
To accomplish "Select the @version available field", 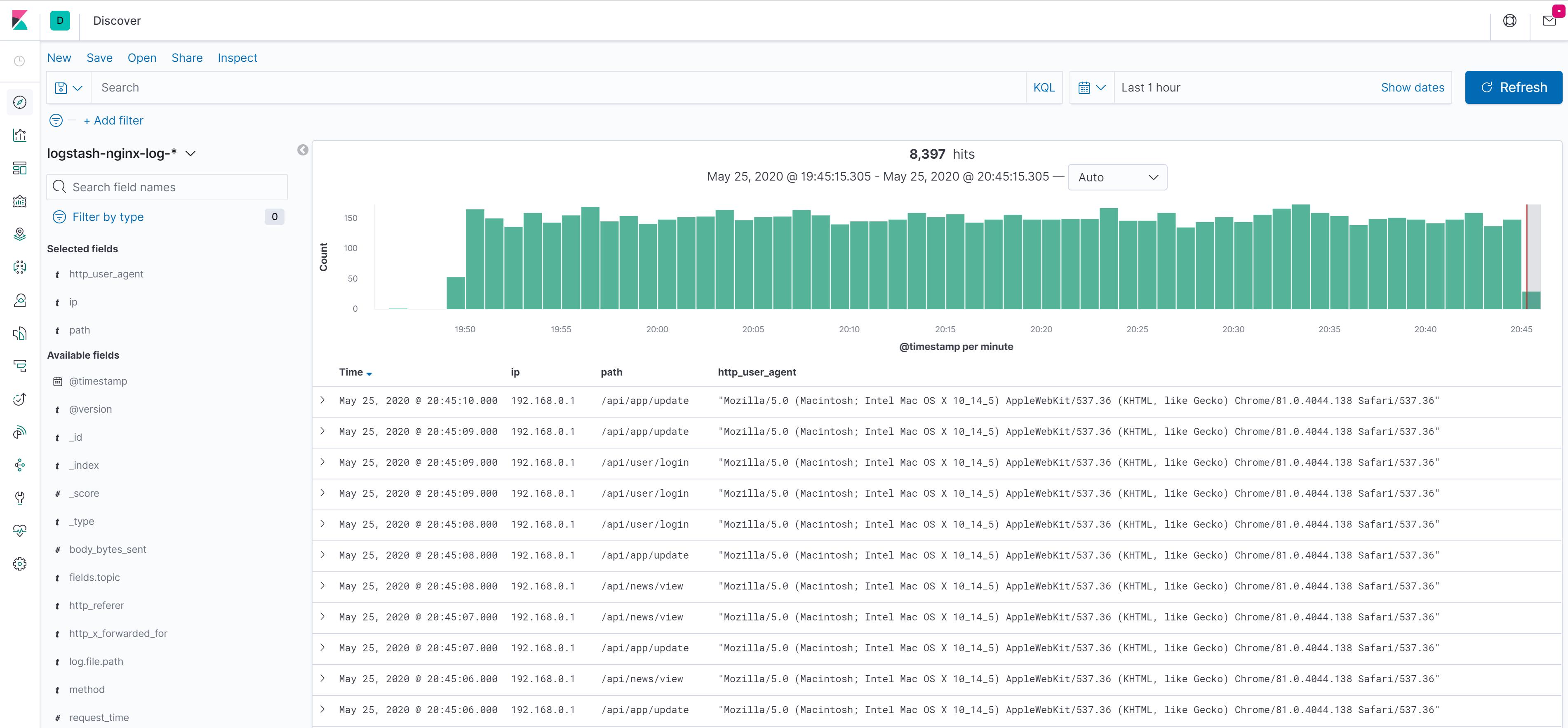I will (x=90, y=409).
